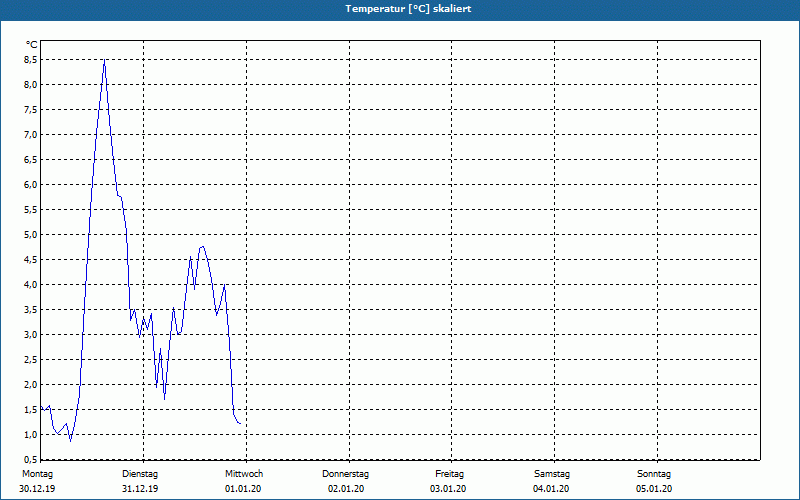The height and width of the screenshot is (500, 800).
Task: Click the 8,5 °C peak of the curve
Action: pos(105,60)
